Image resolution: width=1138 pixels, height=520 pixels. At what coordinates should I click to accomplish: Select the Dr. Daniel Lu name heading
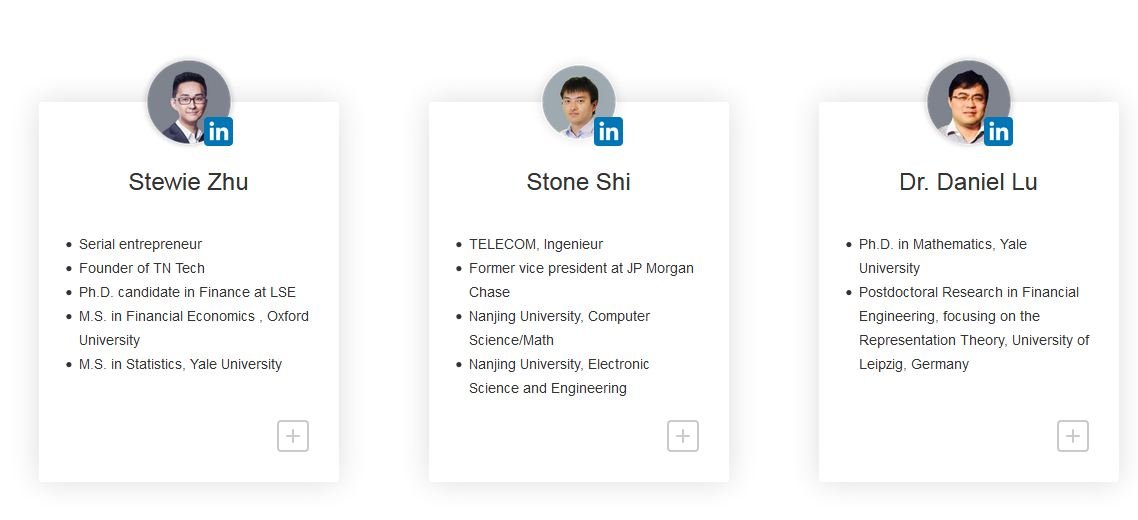pyautogui.click(x=968, y=182)
